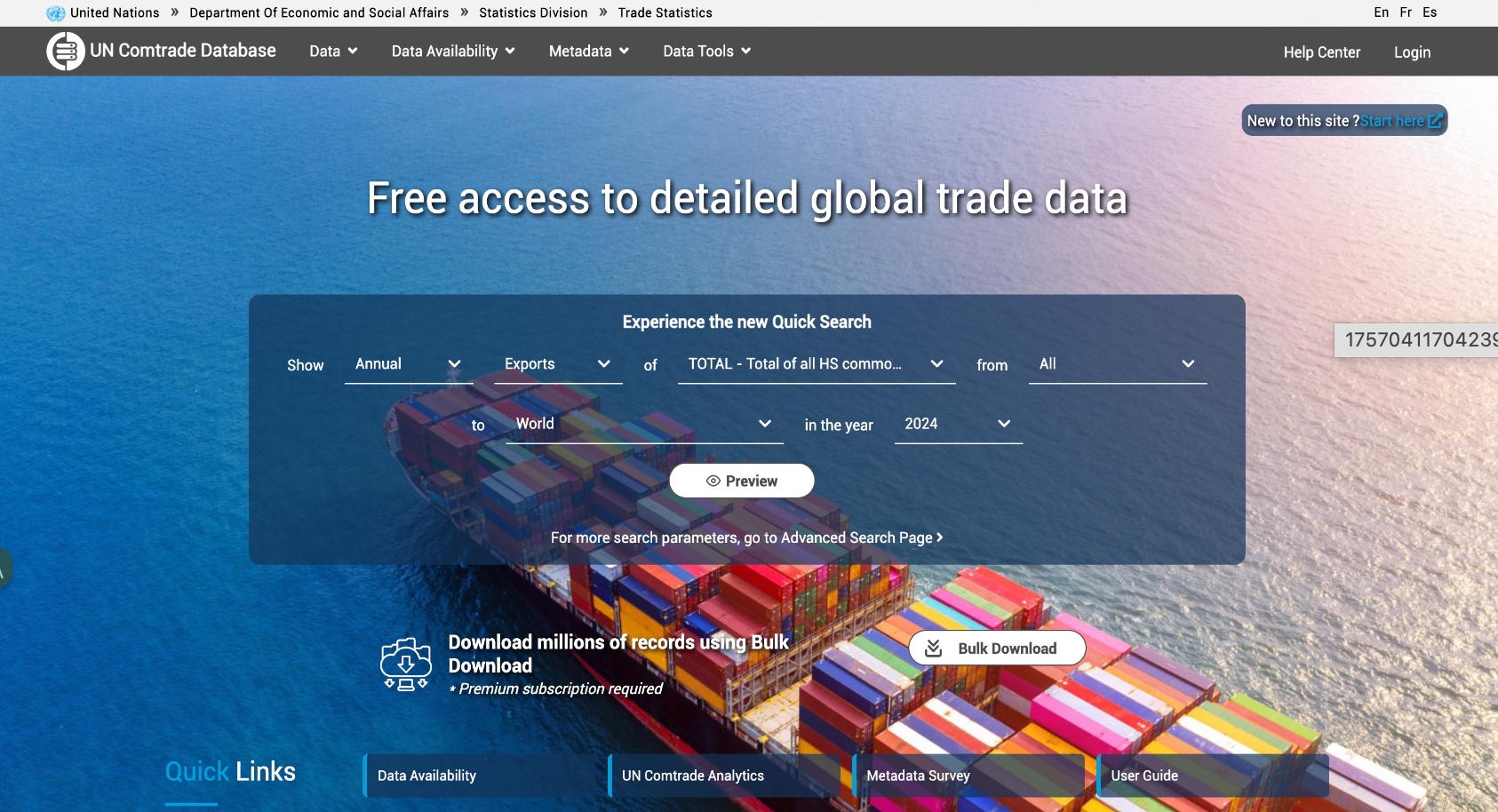Click the cloud download icon
Screen dimensions: 1498x812
tap(405, 665)
